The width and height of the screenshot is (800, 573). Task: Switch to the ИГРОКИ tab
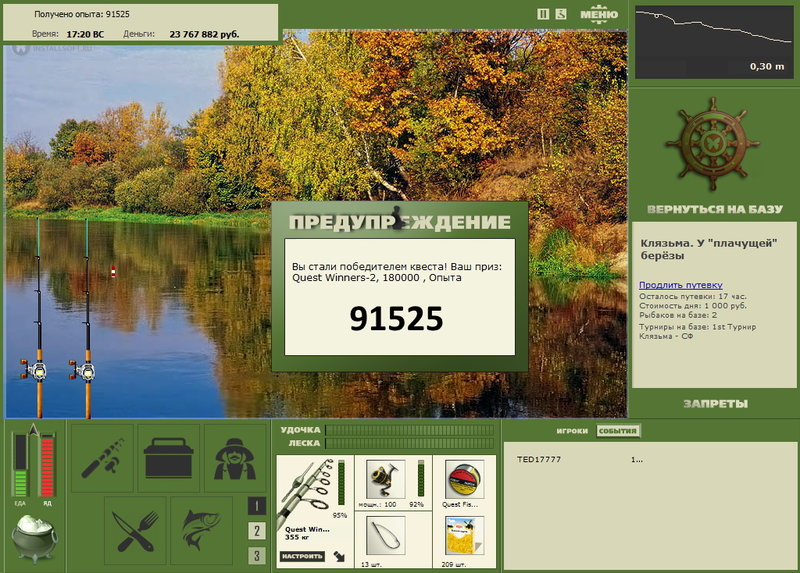[x=572, y=431]
